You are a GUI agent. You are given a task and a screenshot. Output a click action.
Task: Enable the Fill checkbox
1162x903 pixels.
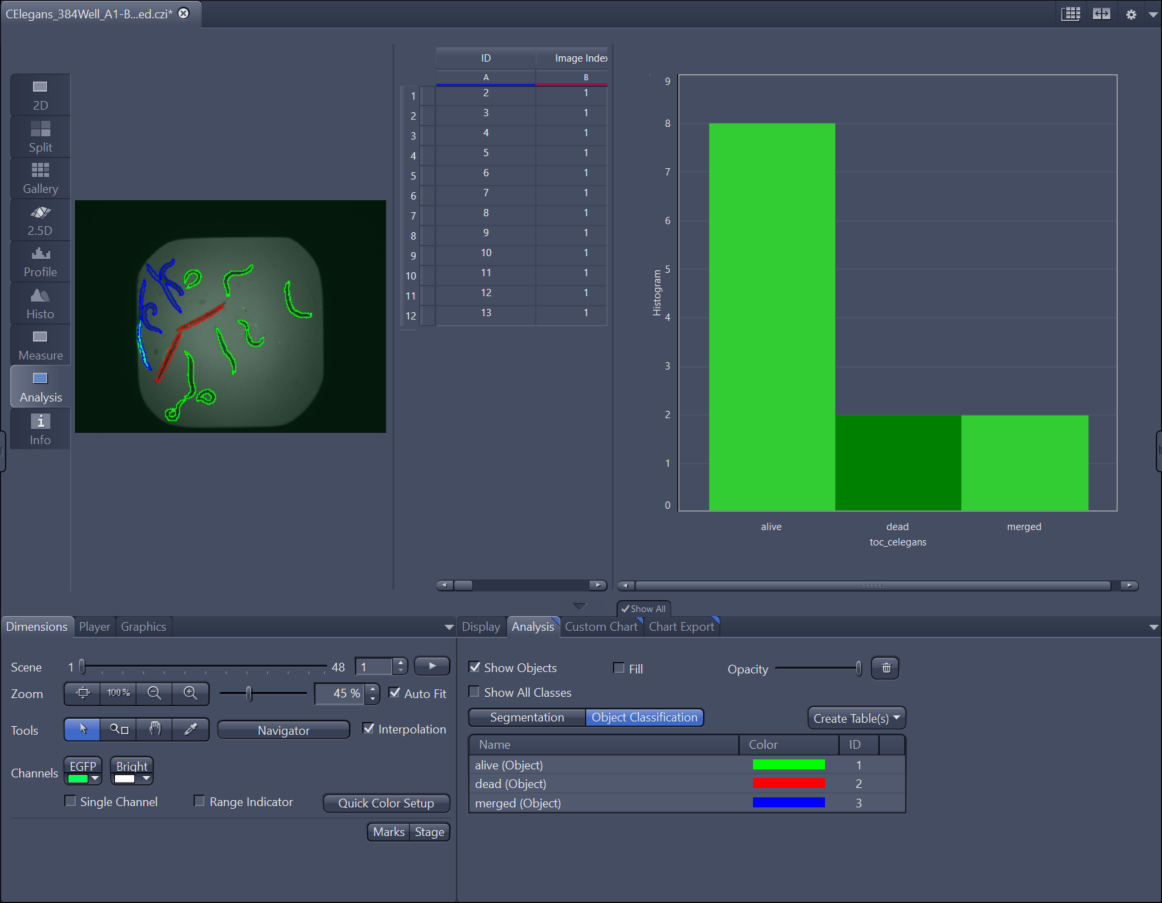[x=617, y=667]
